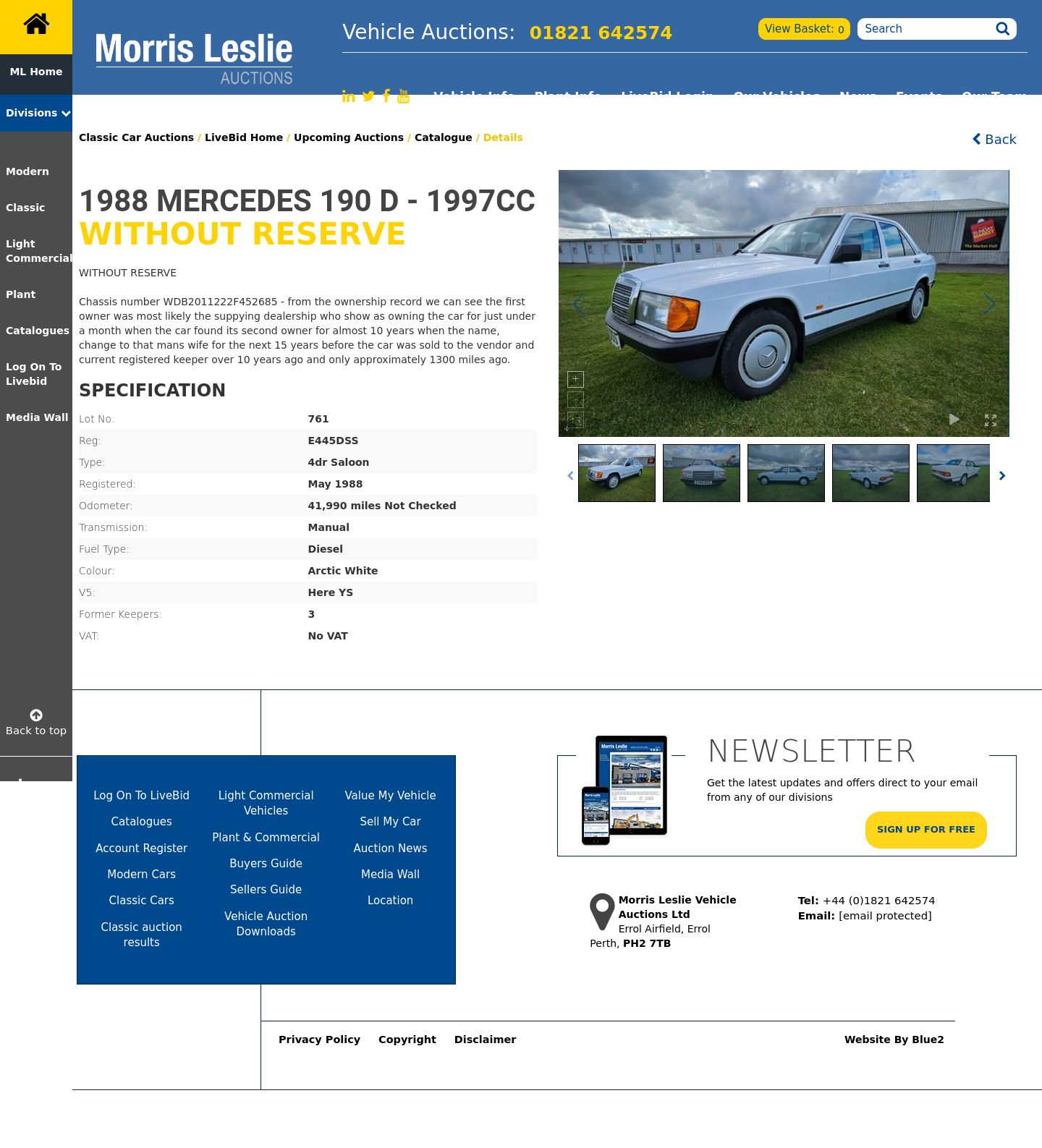Open Catalogues in the sidebar

(38, 331)
